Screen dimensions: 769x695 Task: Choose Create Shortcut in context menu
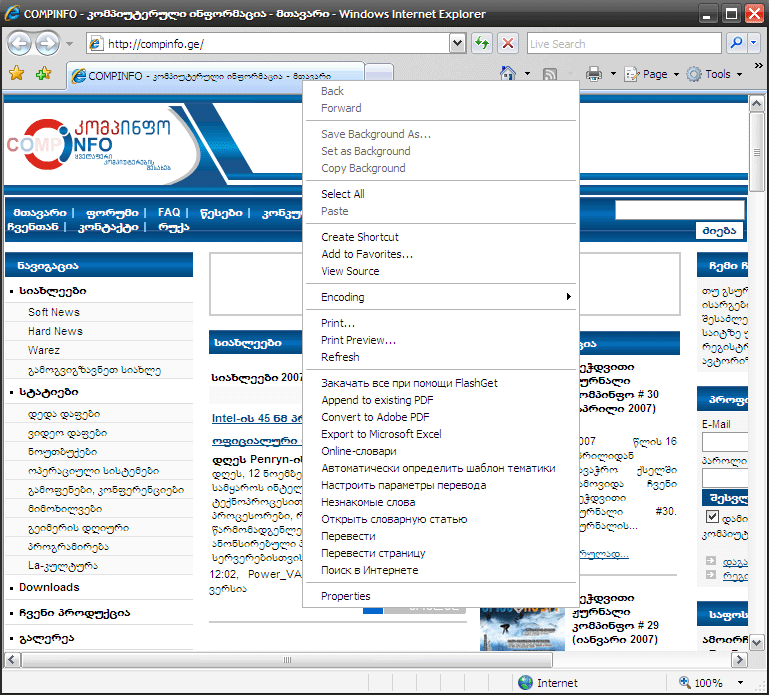coord(359,237)
